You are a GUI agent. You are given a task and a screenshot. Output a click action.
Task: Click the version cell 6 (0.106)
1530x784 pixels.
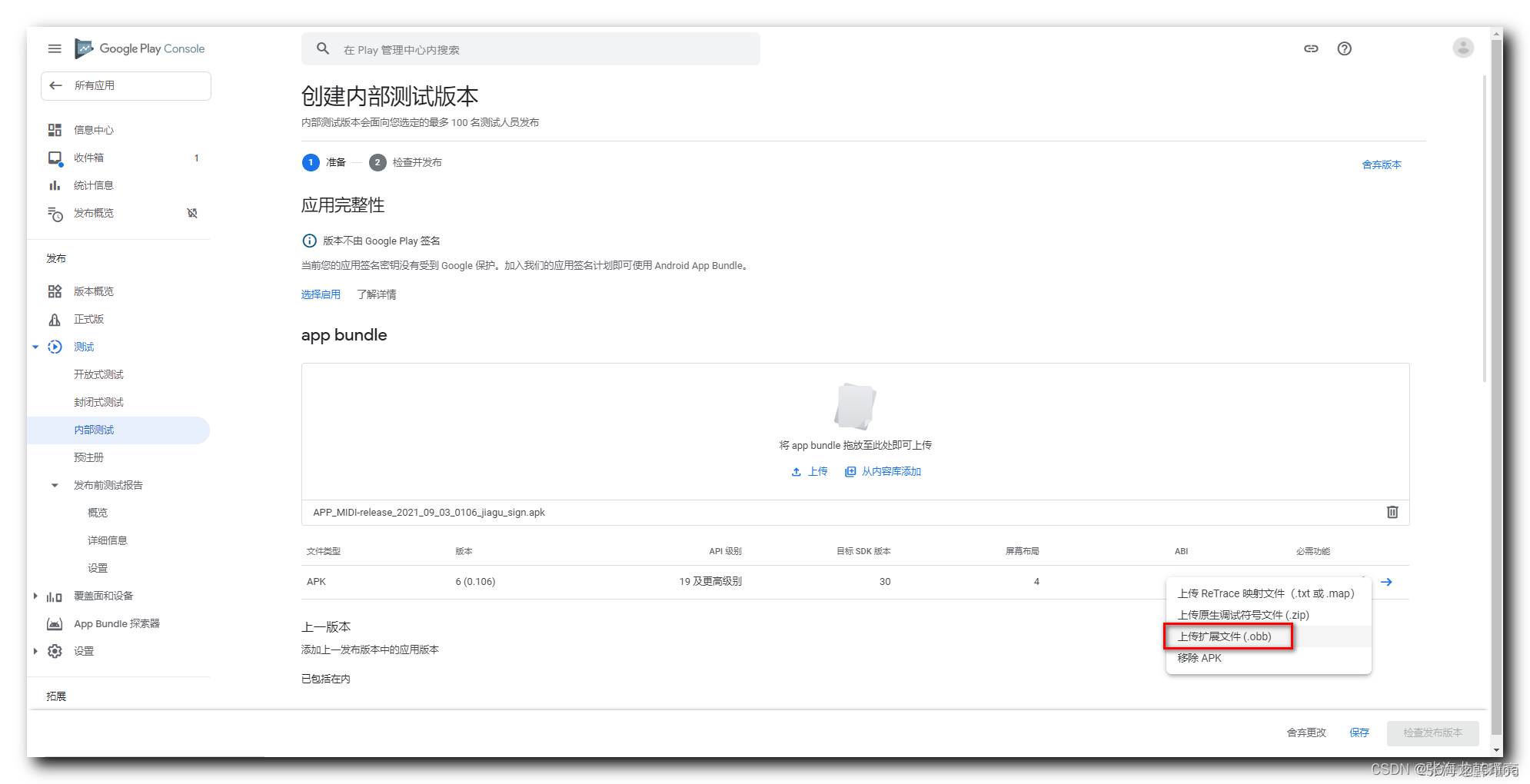click(475, 582)
